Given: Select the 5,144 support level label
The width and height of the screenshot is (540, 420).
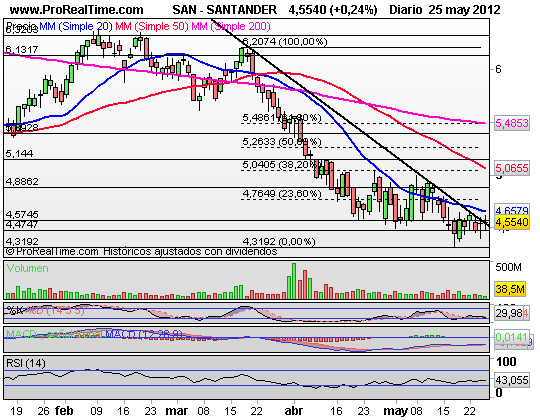Looking at the screenshot, I should [x=20, y=154].
